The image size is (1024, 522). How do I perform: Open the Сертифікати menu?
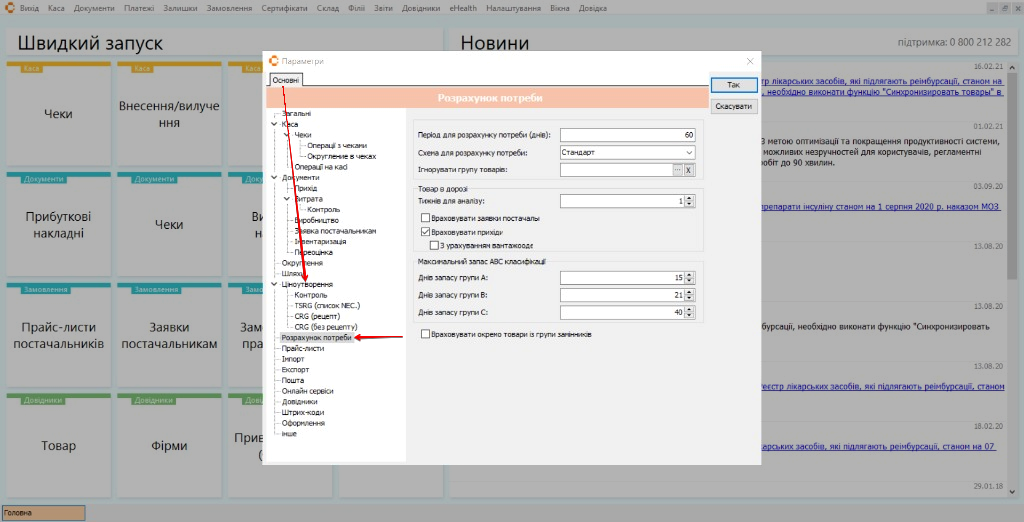pos(284,8)
